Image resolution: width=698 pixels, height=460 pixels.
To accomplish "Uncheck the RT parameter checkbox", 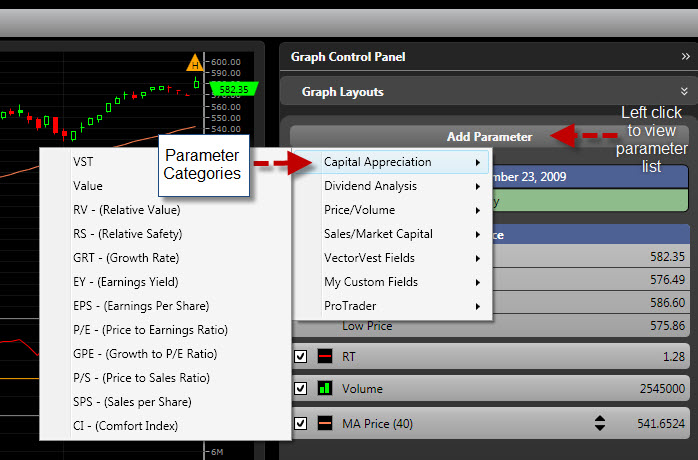I will [x=301, y=356].
